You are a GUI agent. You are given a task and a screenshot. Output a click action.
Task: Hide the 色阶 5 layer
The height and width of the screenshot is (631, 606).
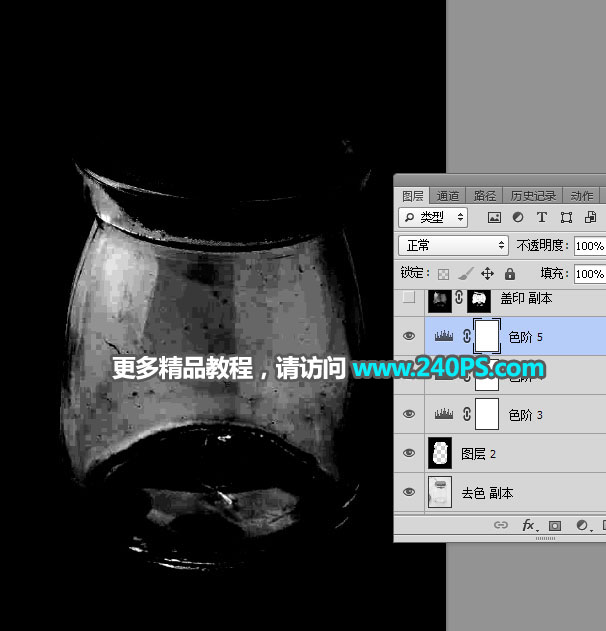point(409,336)
